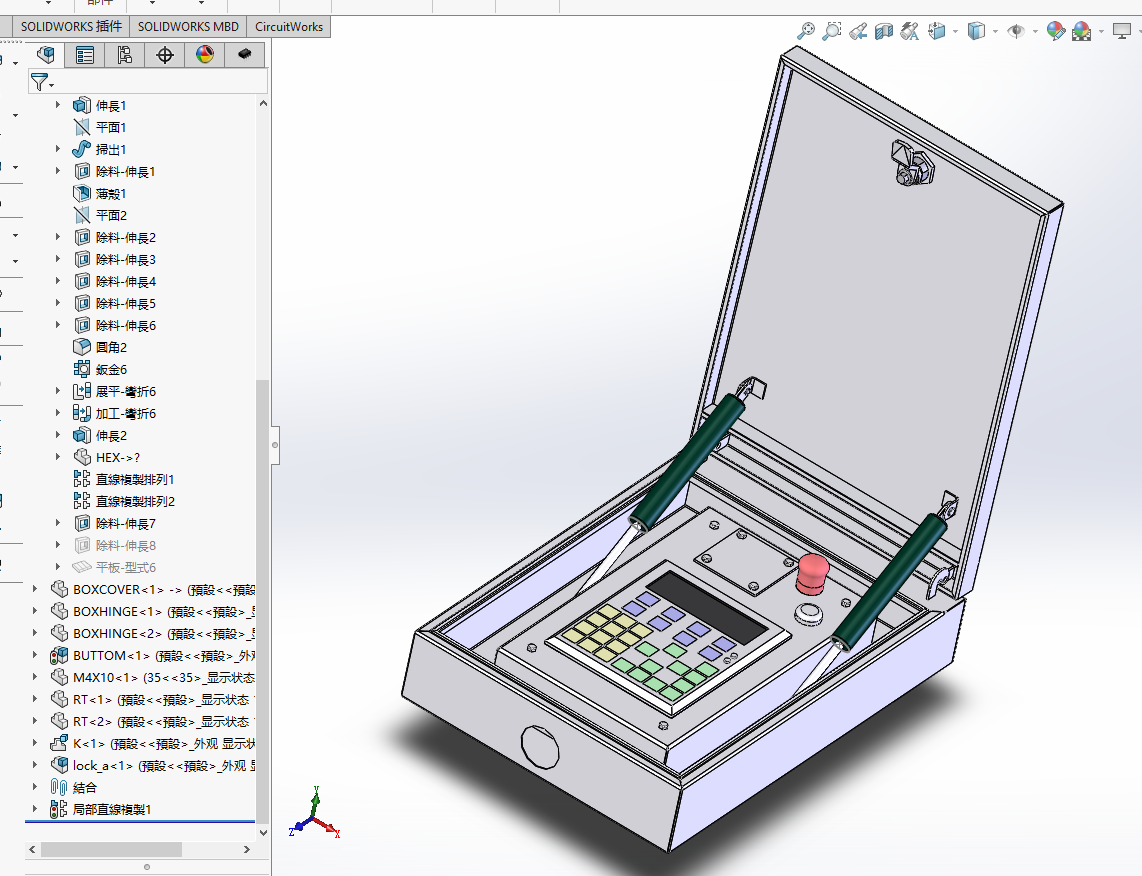Screen dimensions: 1142x876
Task: Select the 薄殼1 feature
Action: point(111,194)
